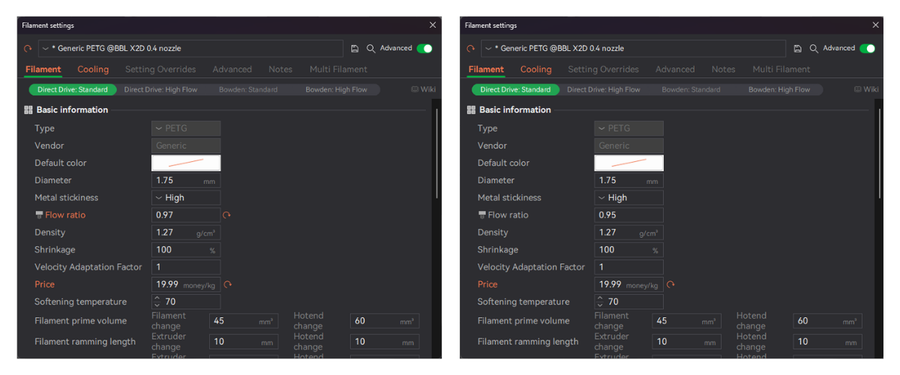Click Density field in right window
This screenshot has height=375, width=900.
629,233
